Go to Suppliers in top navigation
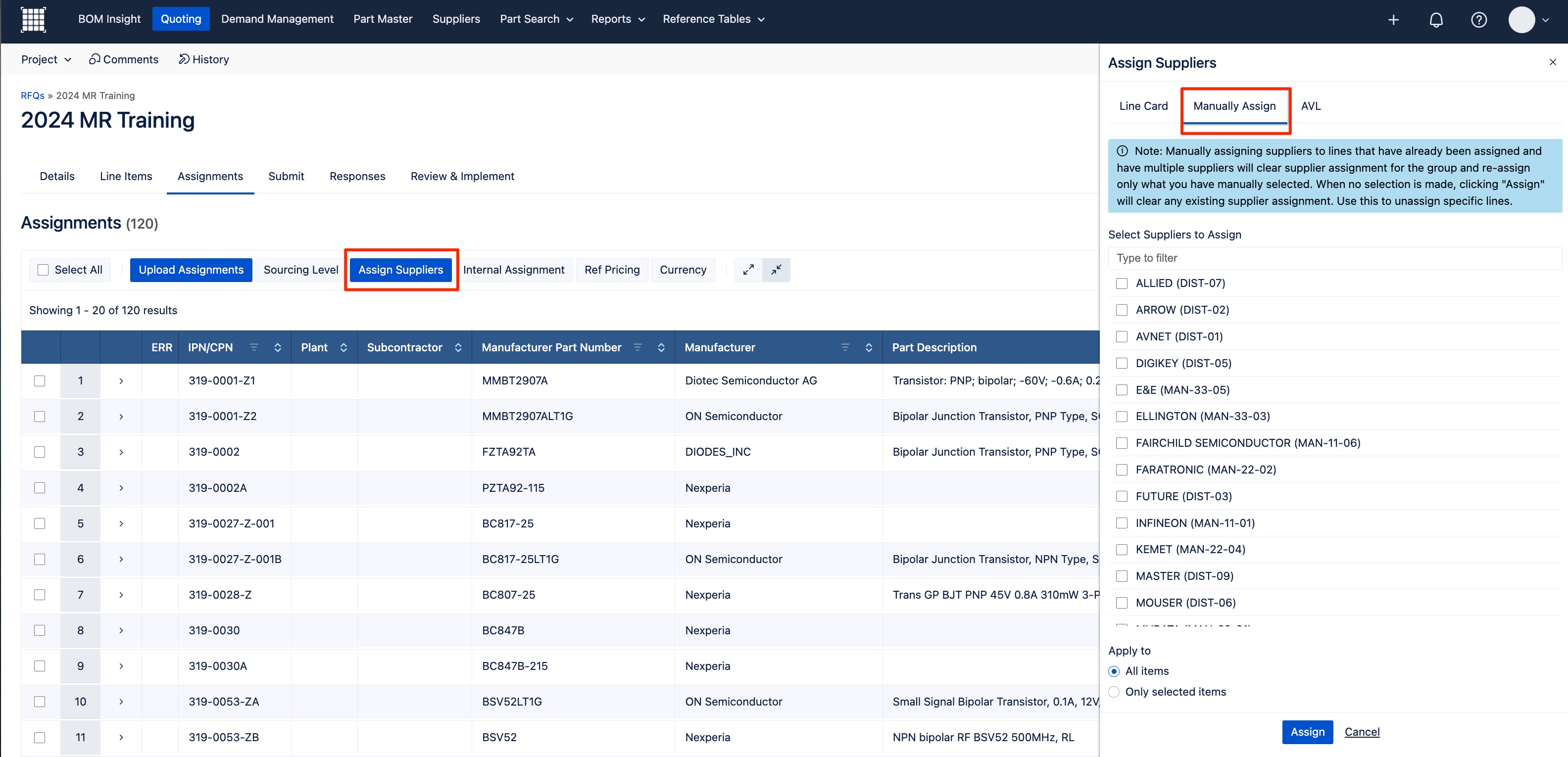 [x=456, y=19]
